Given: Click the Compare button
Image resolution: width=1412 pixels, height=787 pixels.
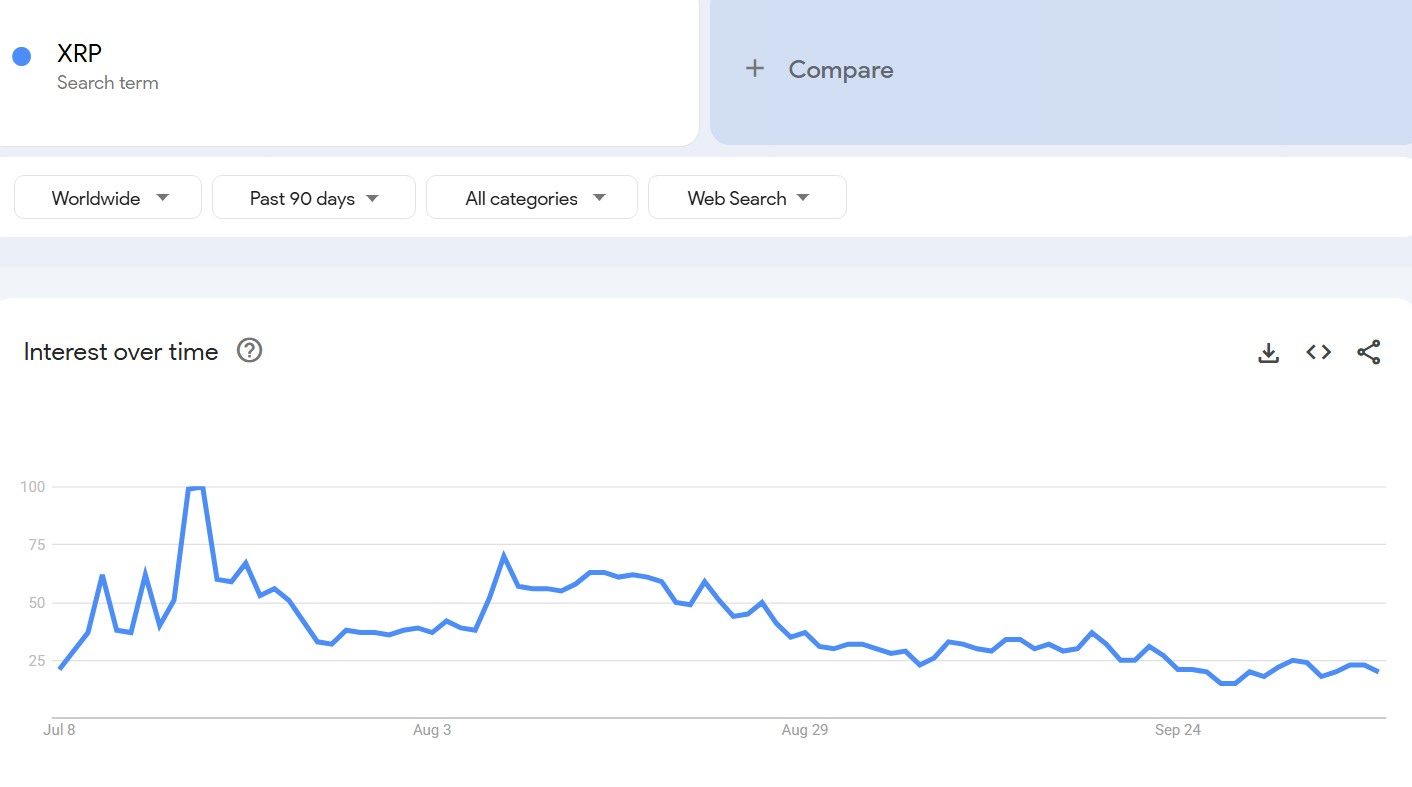Looking at the screenshot, I should coord(819,68).
